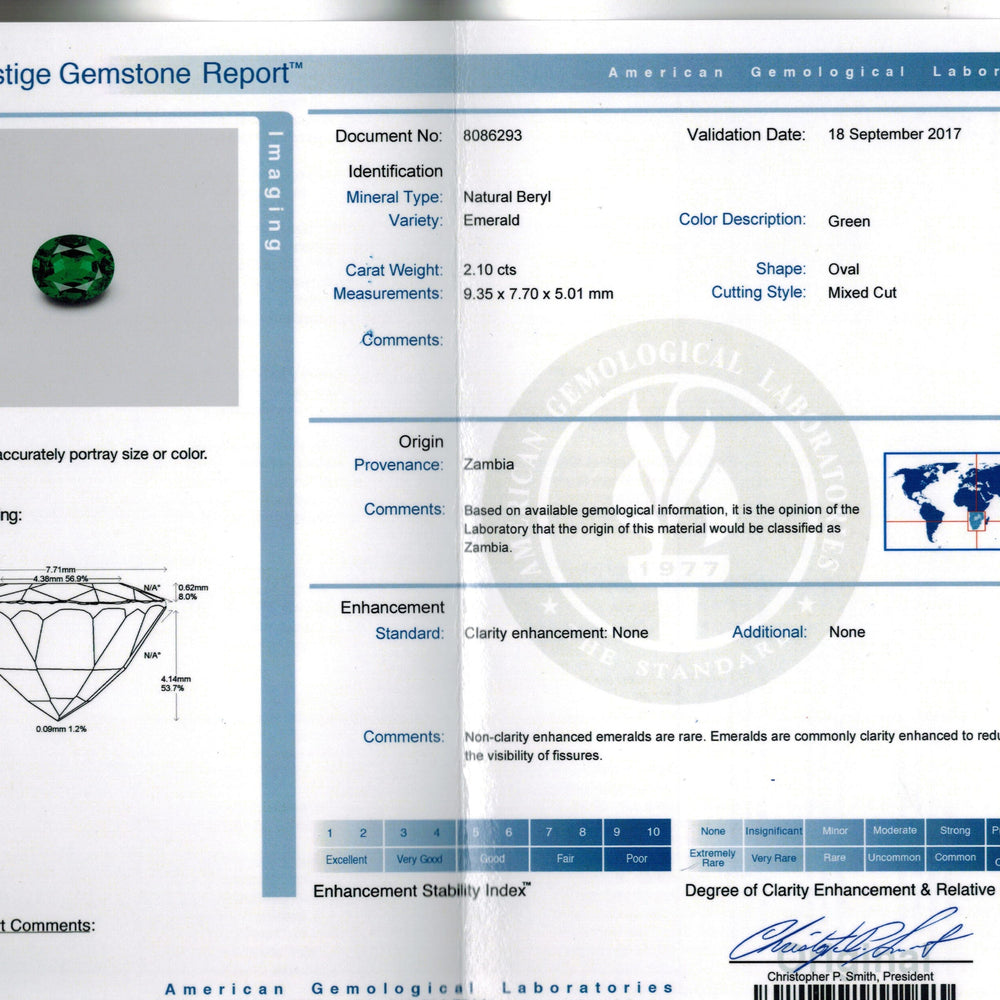Viewport: 1000px width, 1000px height.
Task: Click the Color Description label
Action: 742,219
